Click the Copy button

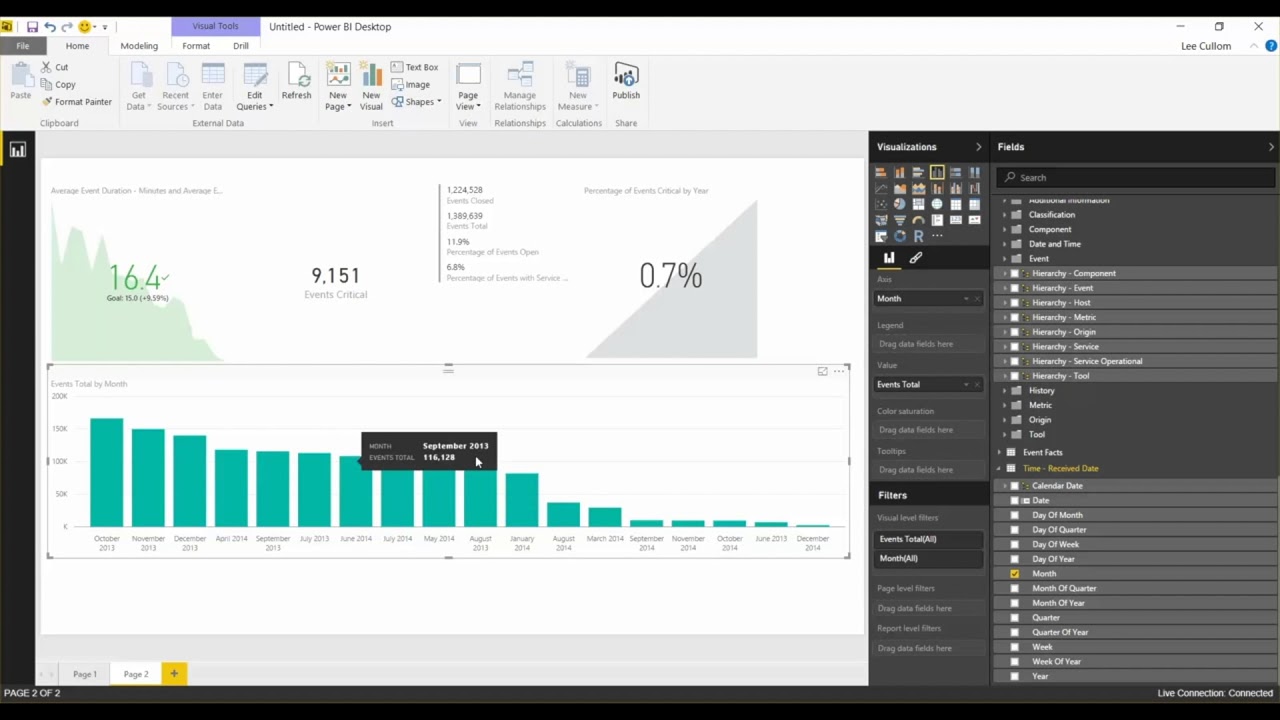click(58, 85)
